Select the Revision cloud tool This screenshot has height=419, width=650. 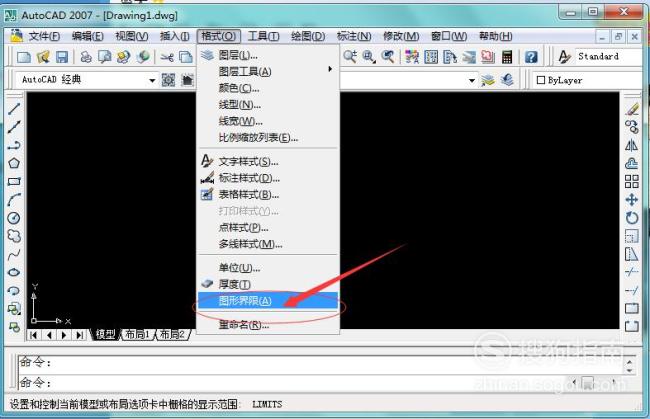click(14, 236)
